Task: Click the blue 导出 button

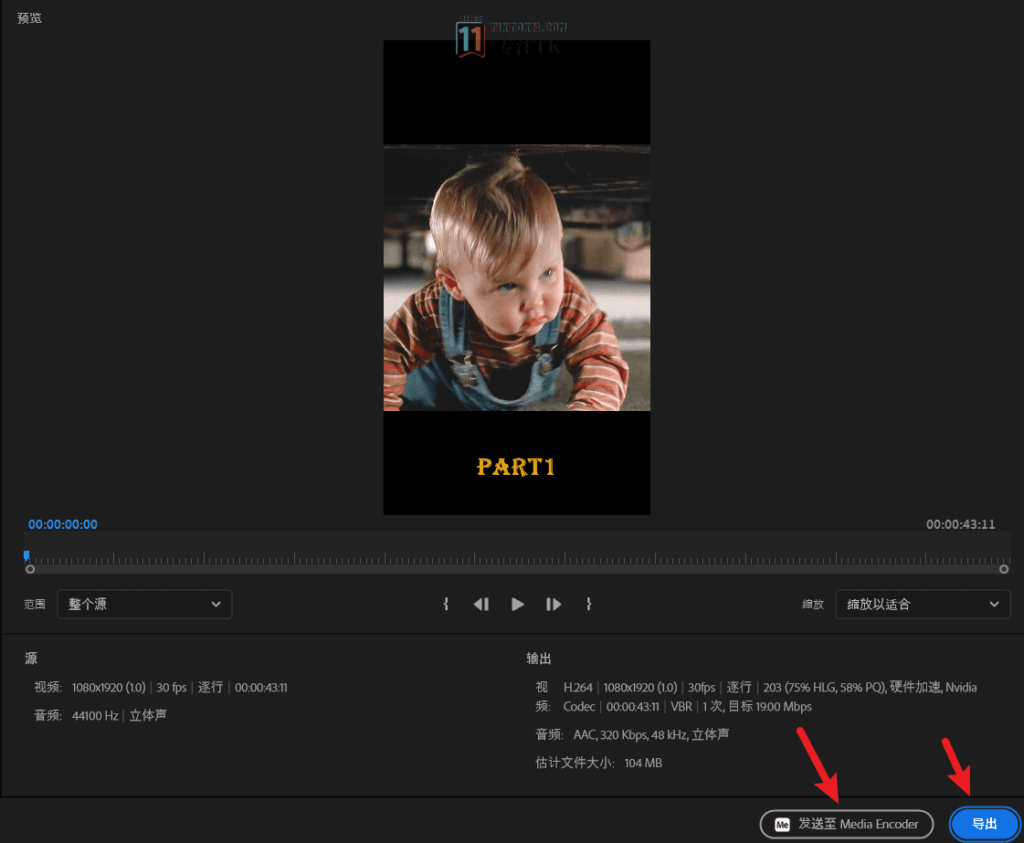Action: [x=984, y=824]
